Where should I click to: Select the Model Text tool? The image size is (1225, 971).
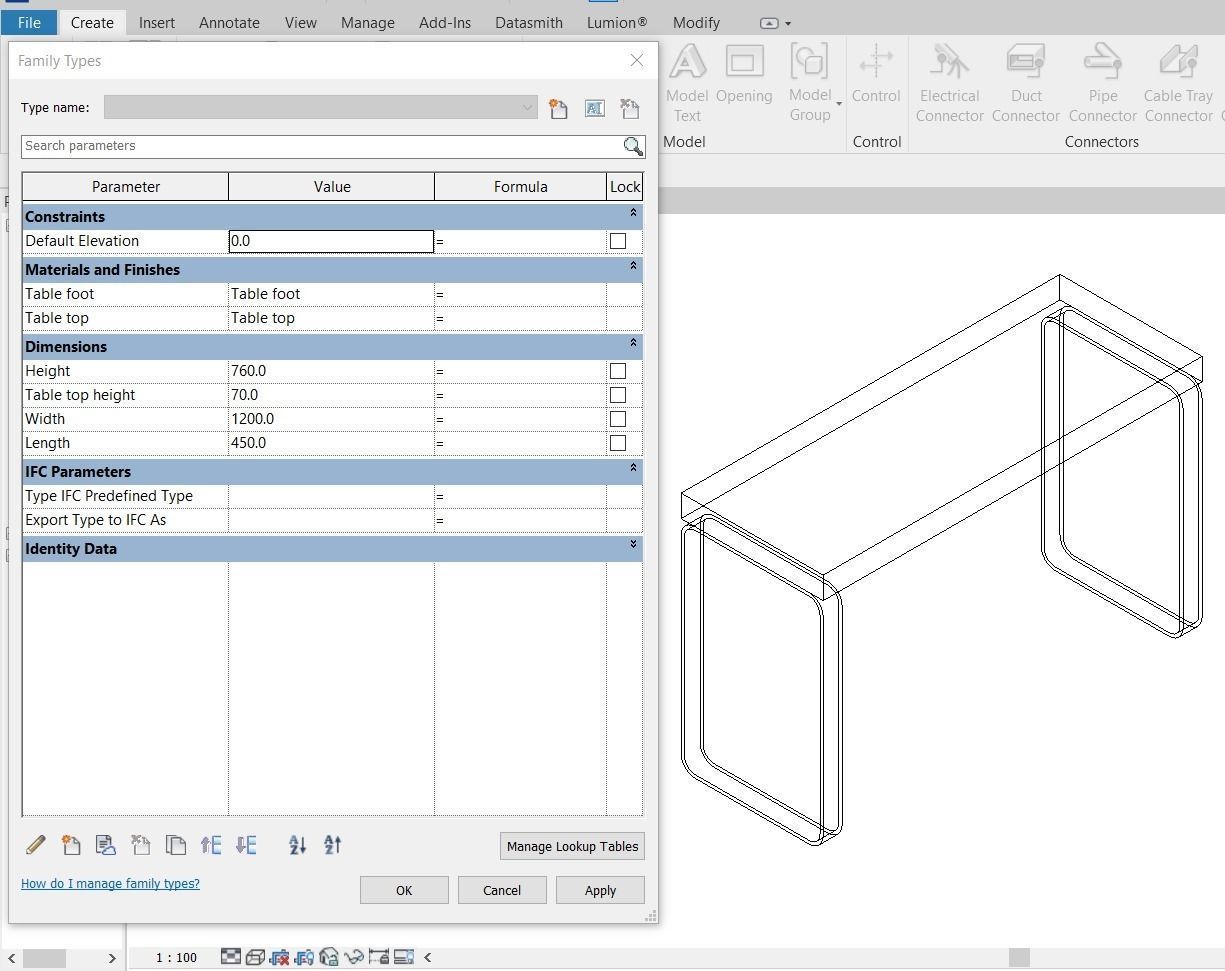(x=687, y=82)
